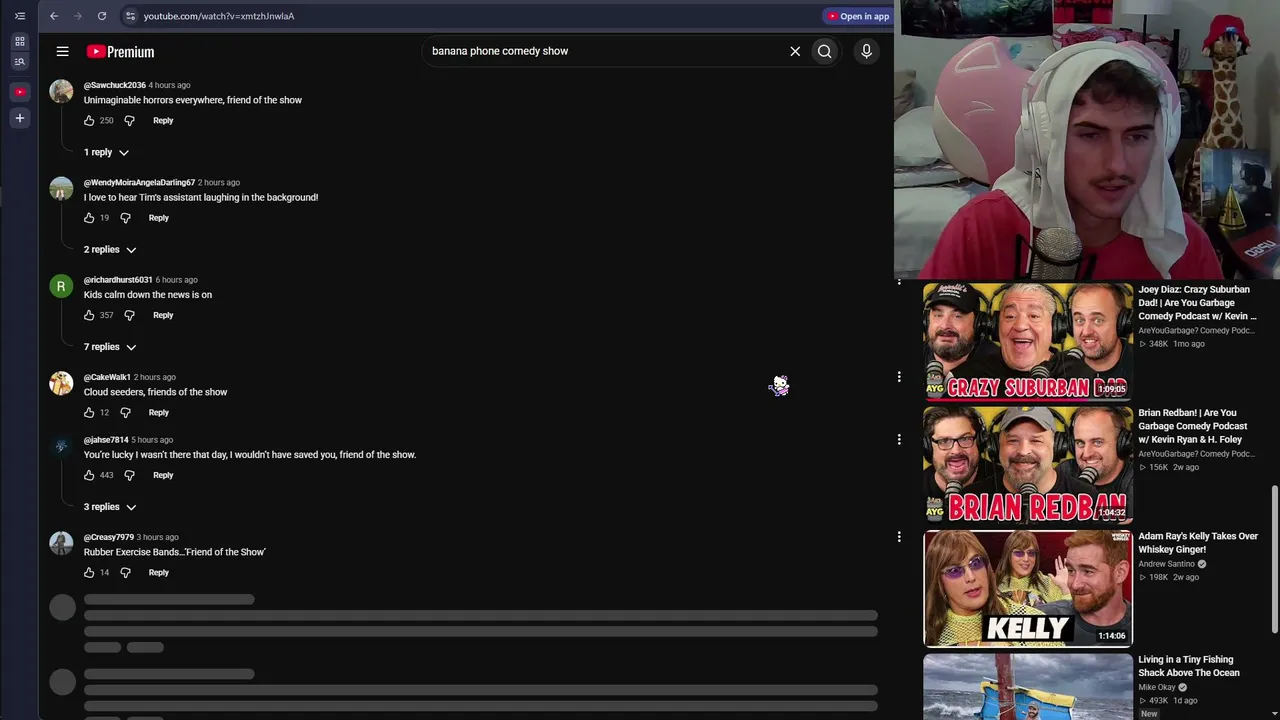Like the comment by @Creasy7979

89,572
